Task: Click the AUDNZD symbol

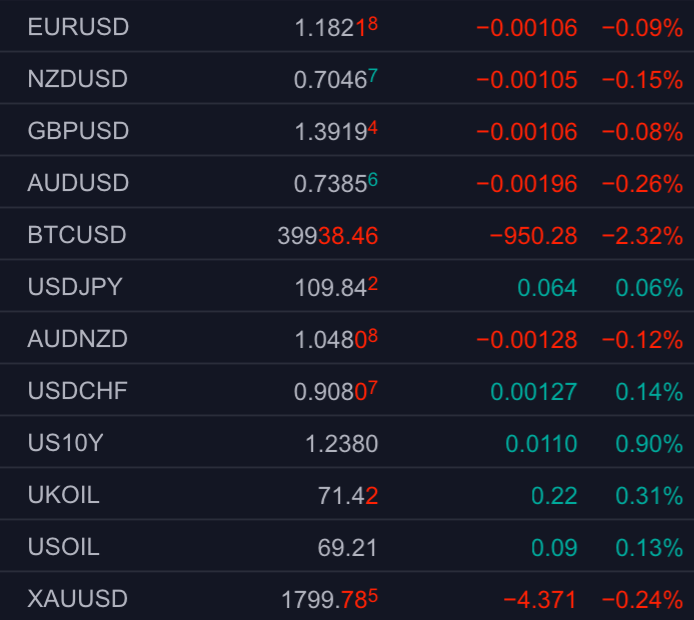Action: [x=78, y=339]
